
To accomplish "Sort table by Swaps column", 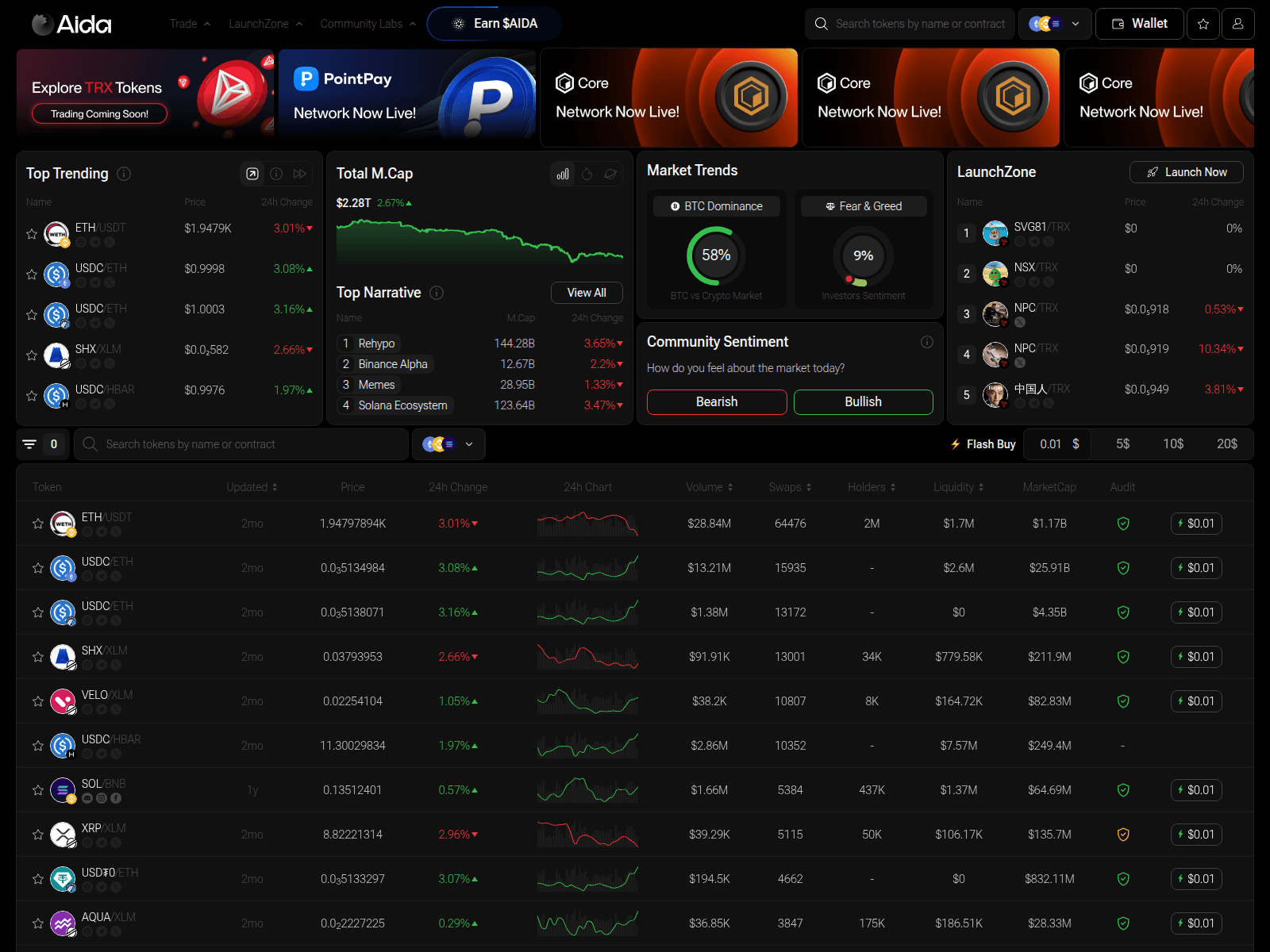I will click(x=790, y=487).
